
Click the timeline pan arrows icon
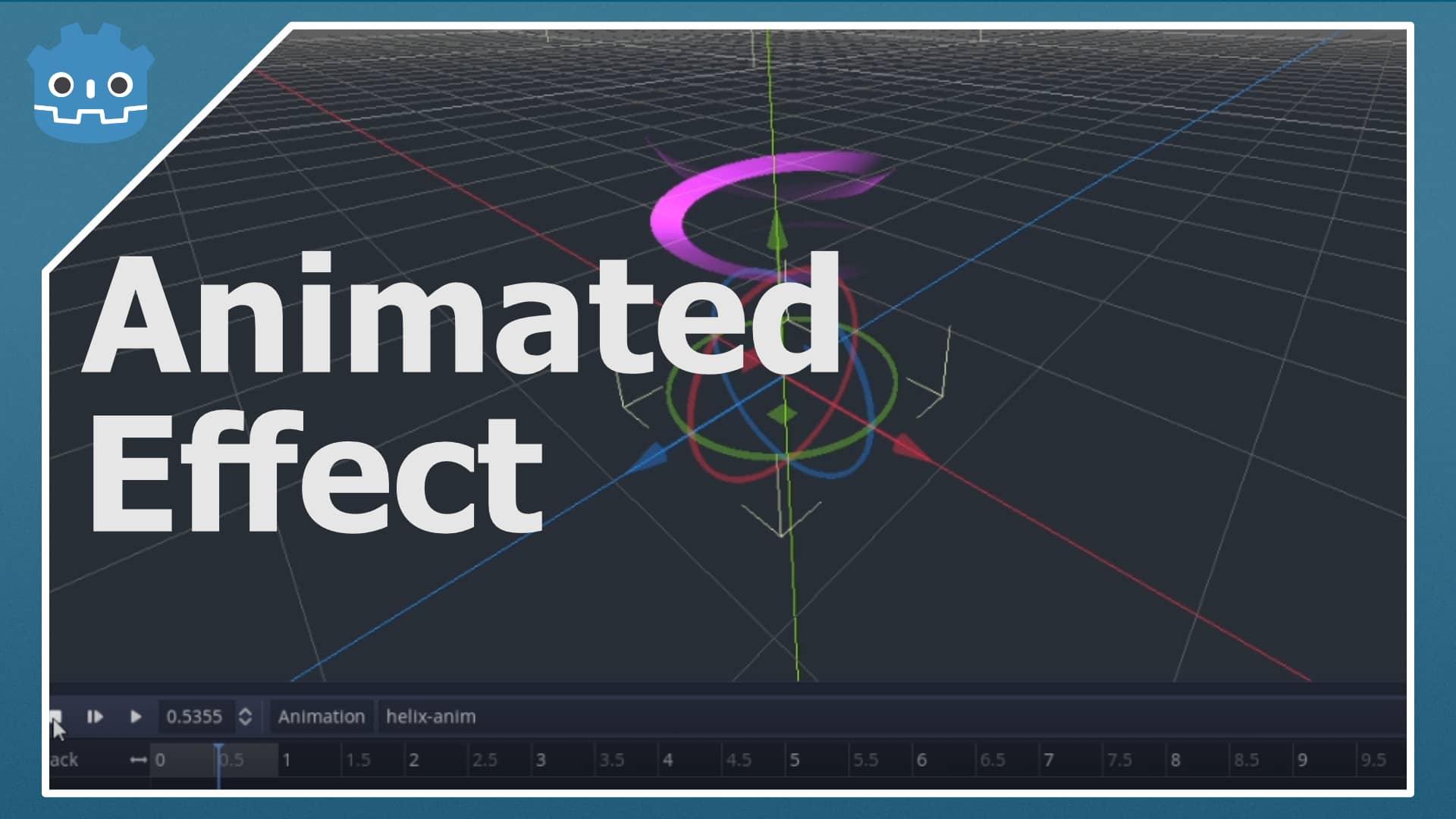(138, 758)
